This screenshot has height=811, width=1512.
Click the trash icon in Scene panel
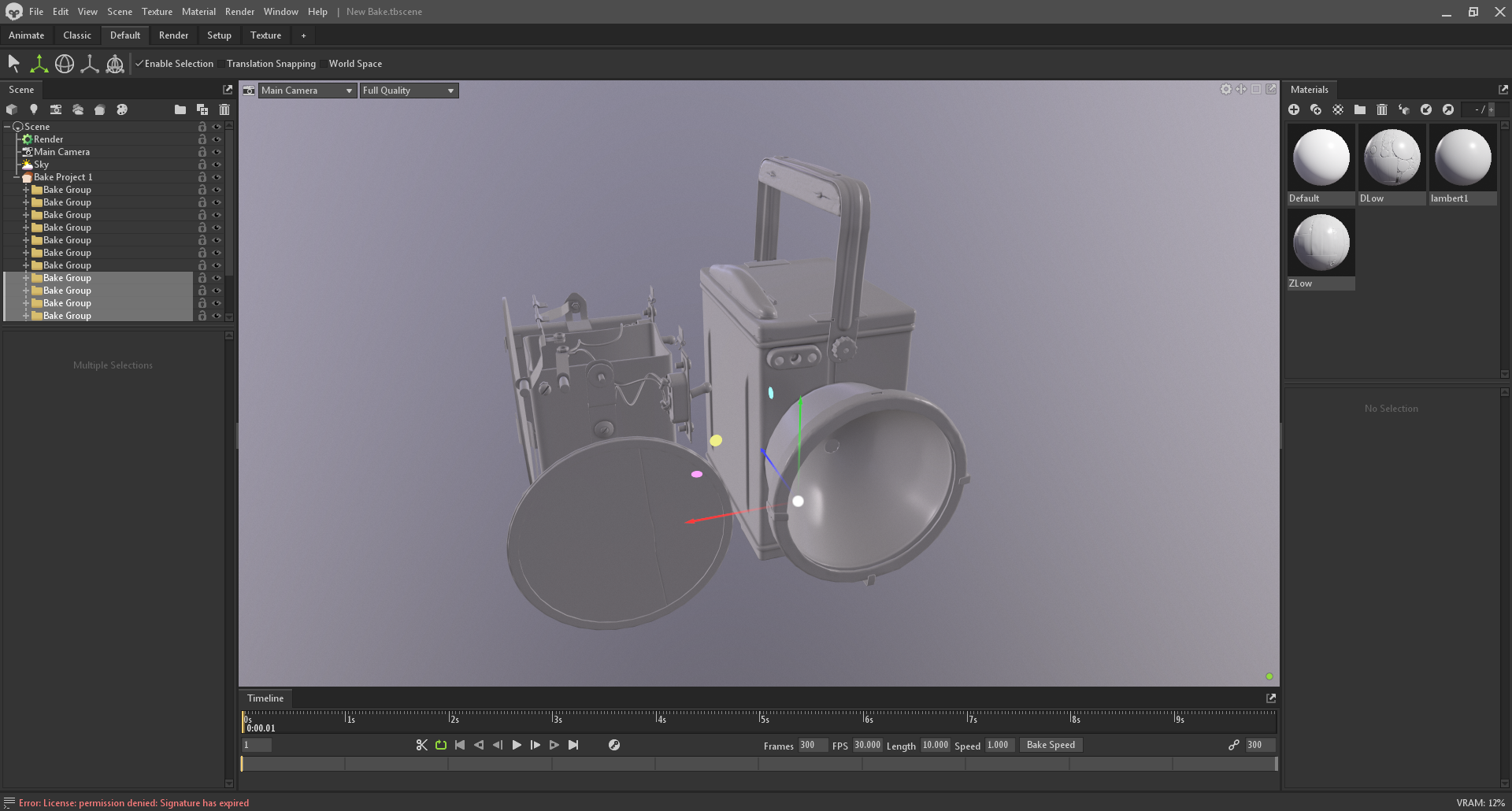coord(224,109)
